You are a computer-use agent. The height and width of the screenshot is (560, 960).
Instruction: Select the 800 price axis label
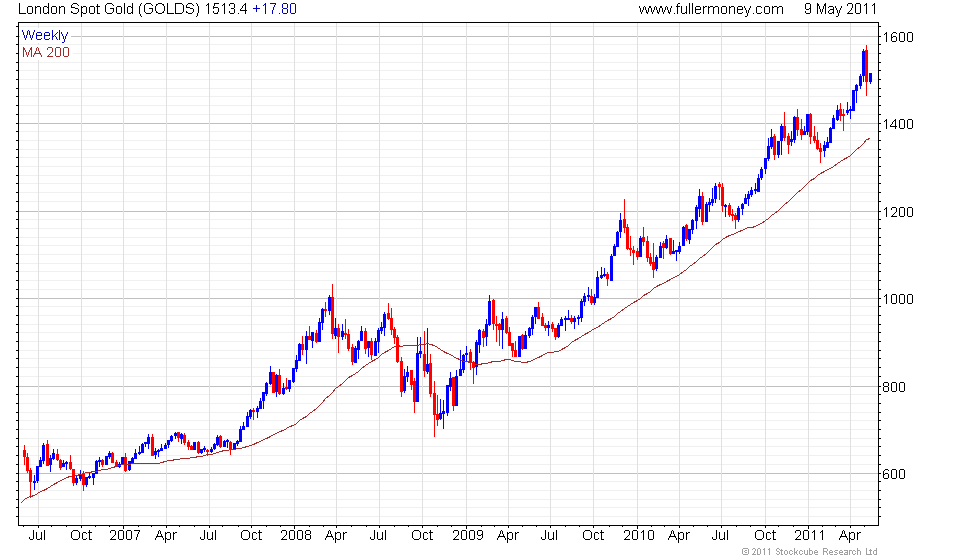tap(894, 387)
